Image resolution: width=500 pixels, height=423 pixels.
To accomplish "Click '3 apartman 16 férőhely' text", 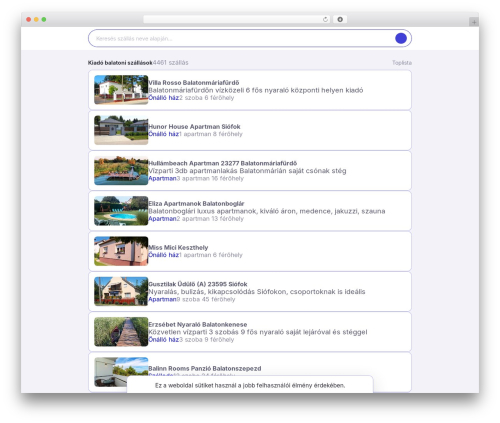I will [210, 178].
